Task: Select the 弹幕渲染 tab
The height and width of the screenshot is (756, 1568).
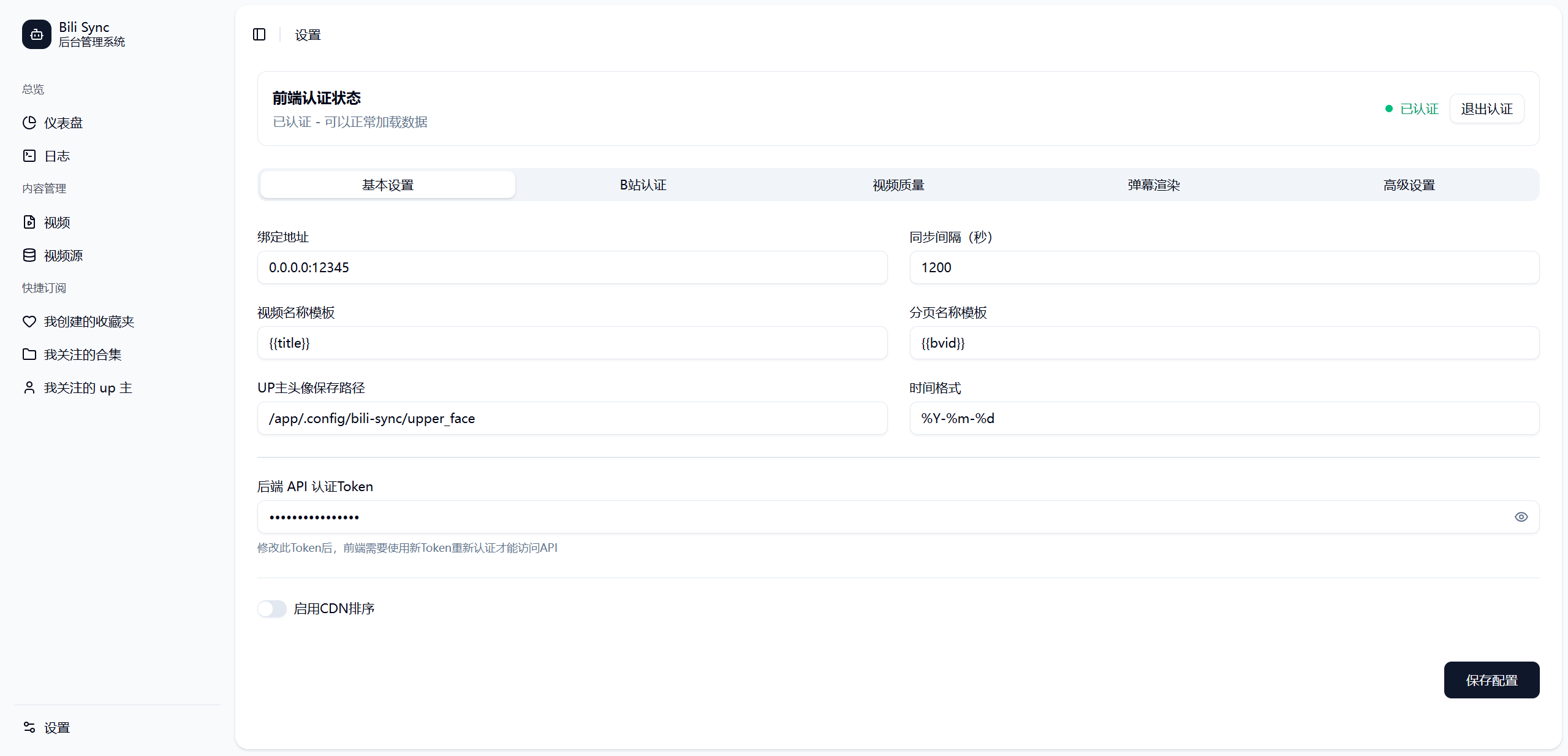Action: (1153, 185)
